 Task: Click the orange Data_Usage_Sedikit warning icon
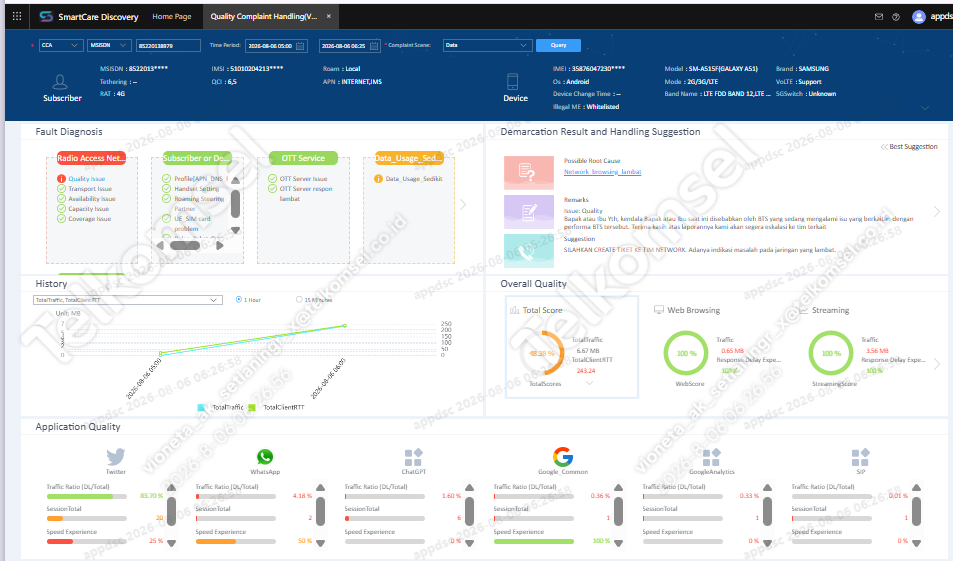(x=378, y=179)
